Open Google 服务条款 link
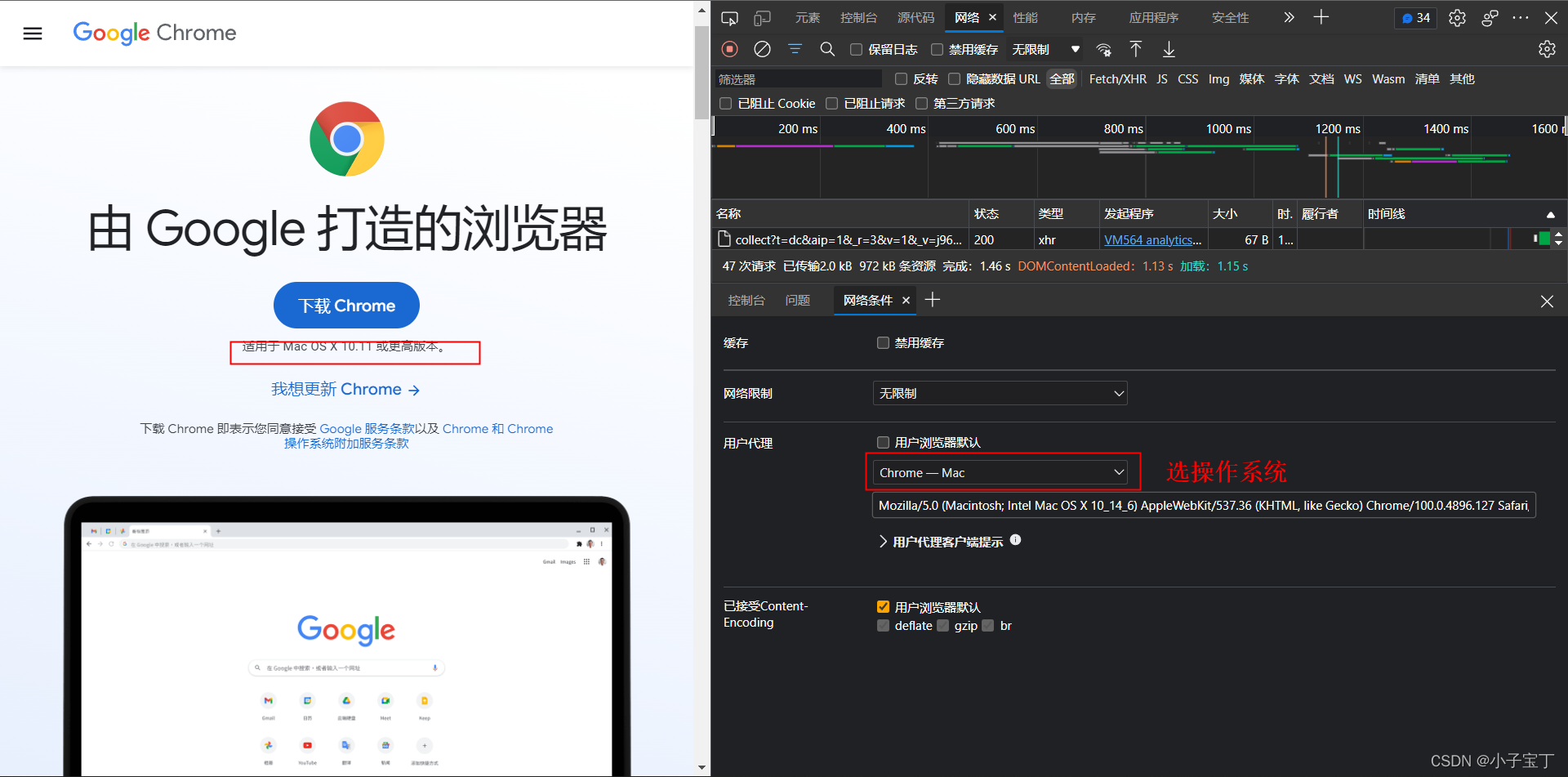Image resolution: width=1568 pixels, height=777 pixels. [x=367, y=429]
